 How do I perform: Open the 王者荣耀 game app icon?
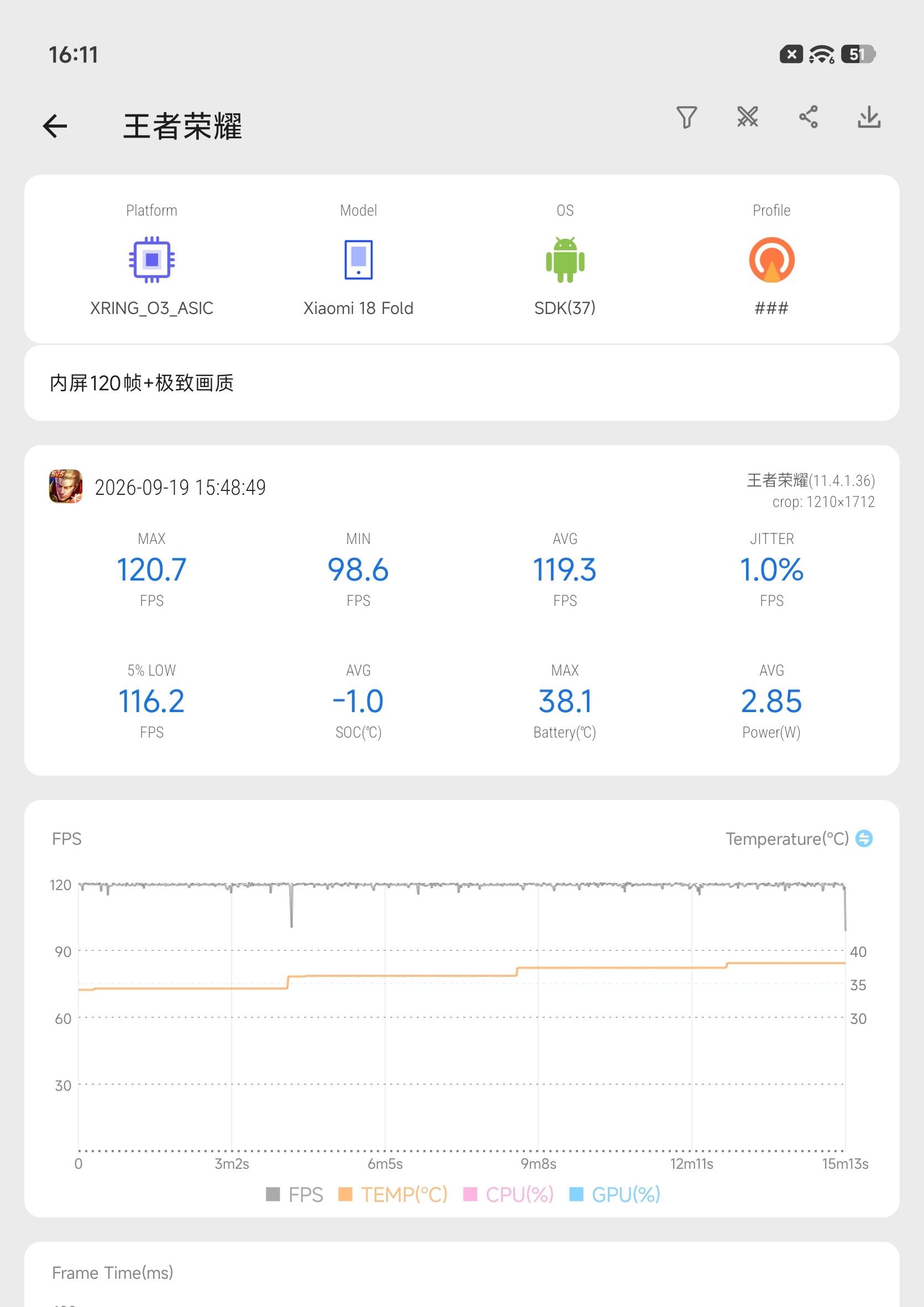(65, 486)
